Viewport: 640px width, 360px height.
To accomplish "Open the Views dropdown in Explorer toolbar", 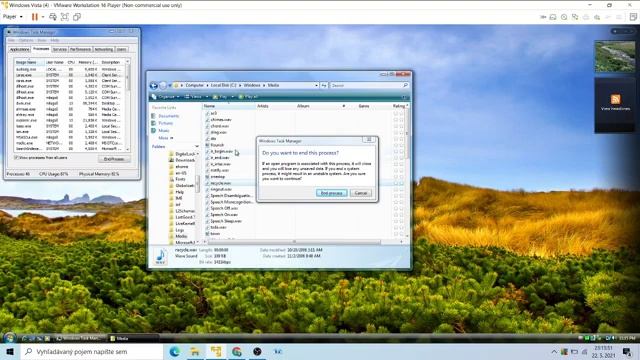I will (196, 97).
